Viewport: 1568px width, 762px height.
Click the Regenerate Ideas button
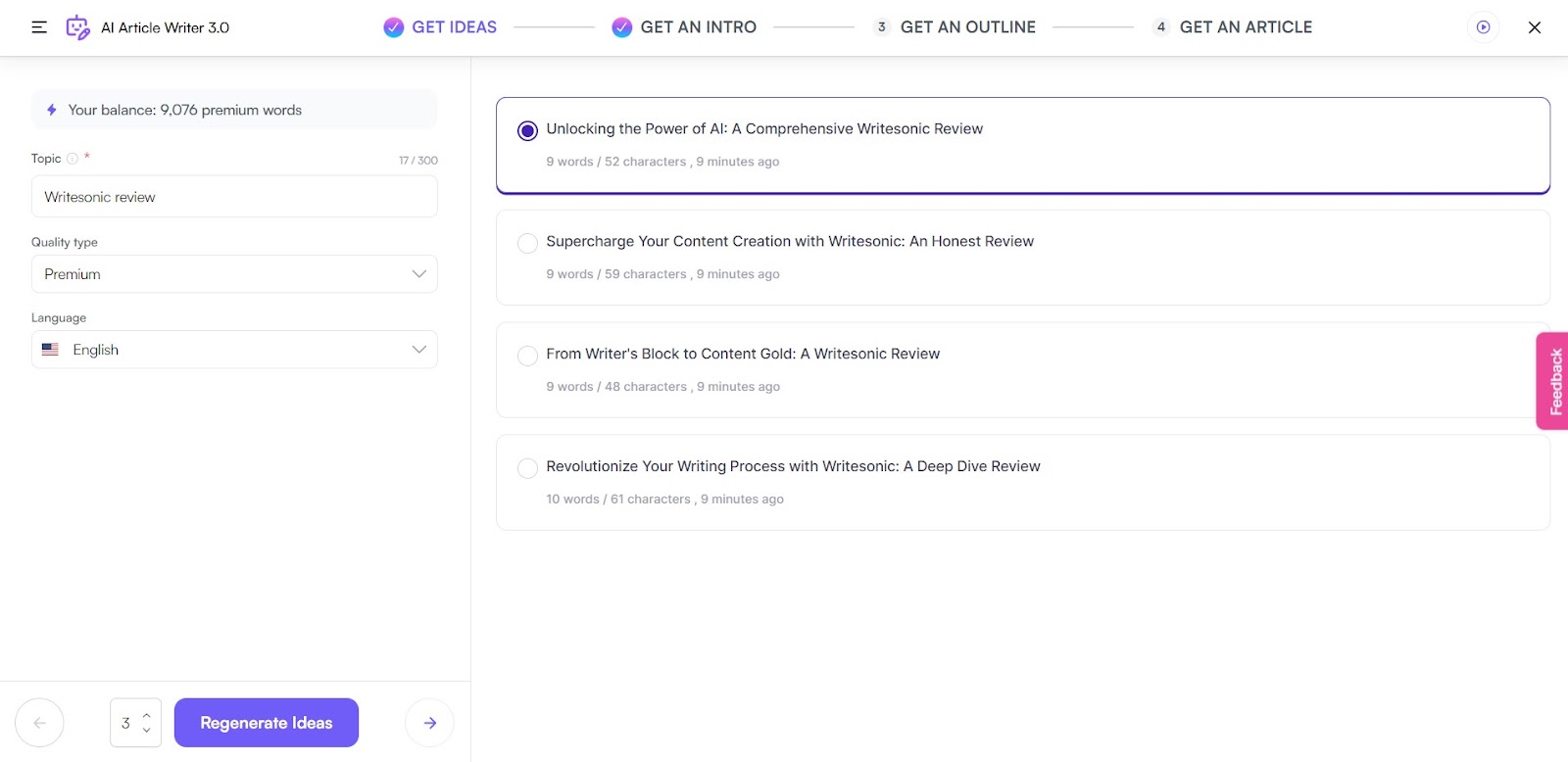point(267,723)
